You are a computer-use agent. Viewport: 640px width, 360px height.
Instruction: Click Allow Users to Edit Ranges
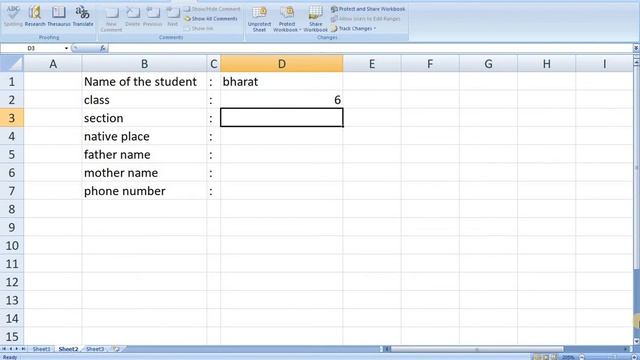(365, 18)
